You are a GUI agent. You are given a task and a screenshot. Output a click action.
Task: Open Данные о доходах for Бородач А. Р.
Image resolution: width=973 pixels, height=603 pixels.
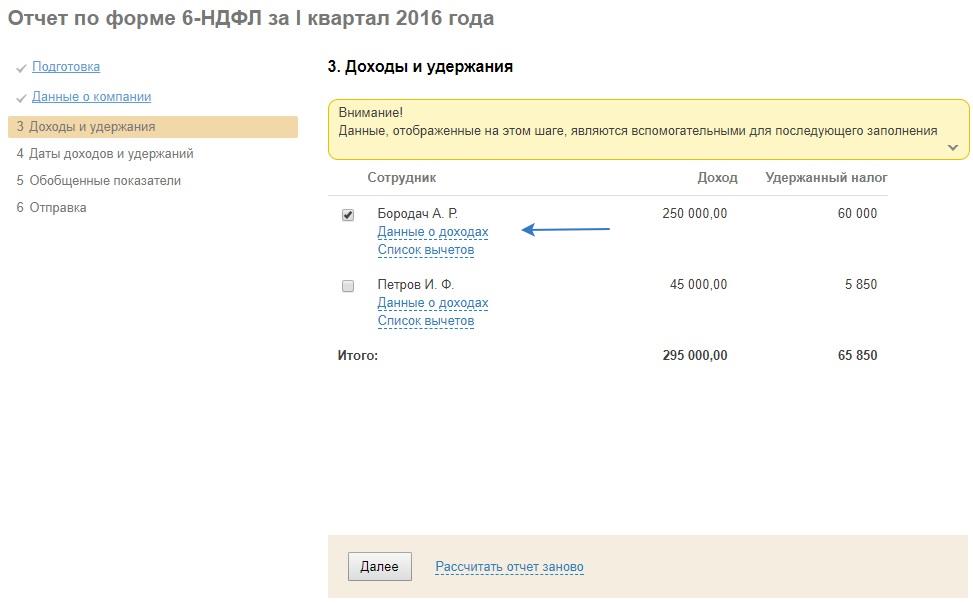(x=433, y=232)
